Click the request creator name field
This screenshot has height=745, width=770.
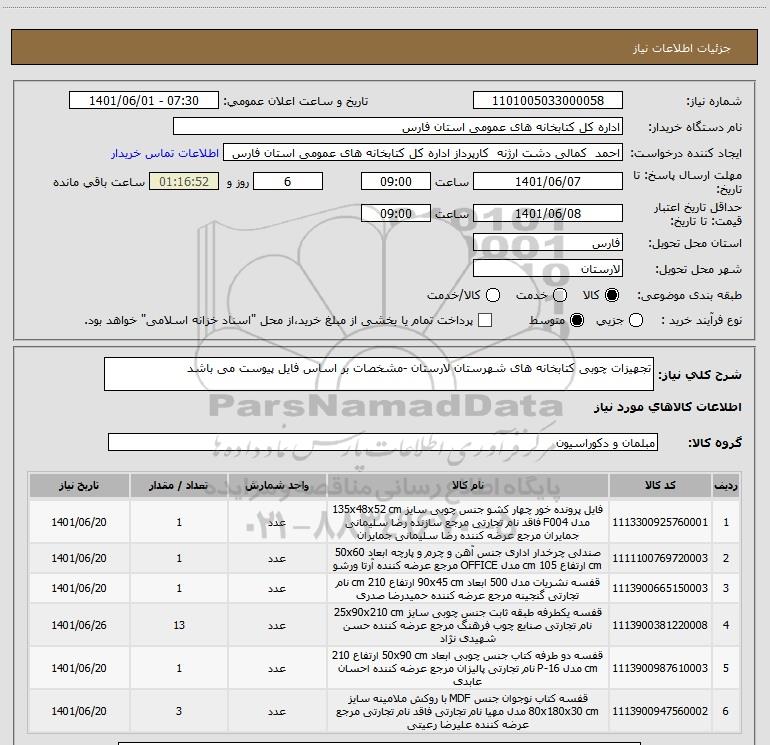point(423,153)
